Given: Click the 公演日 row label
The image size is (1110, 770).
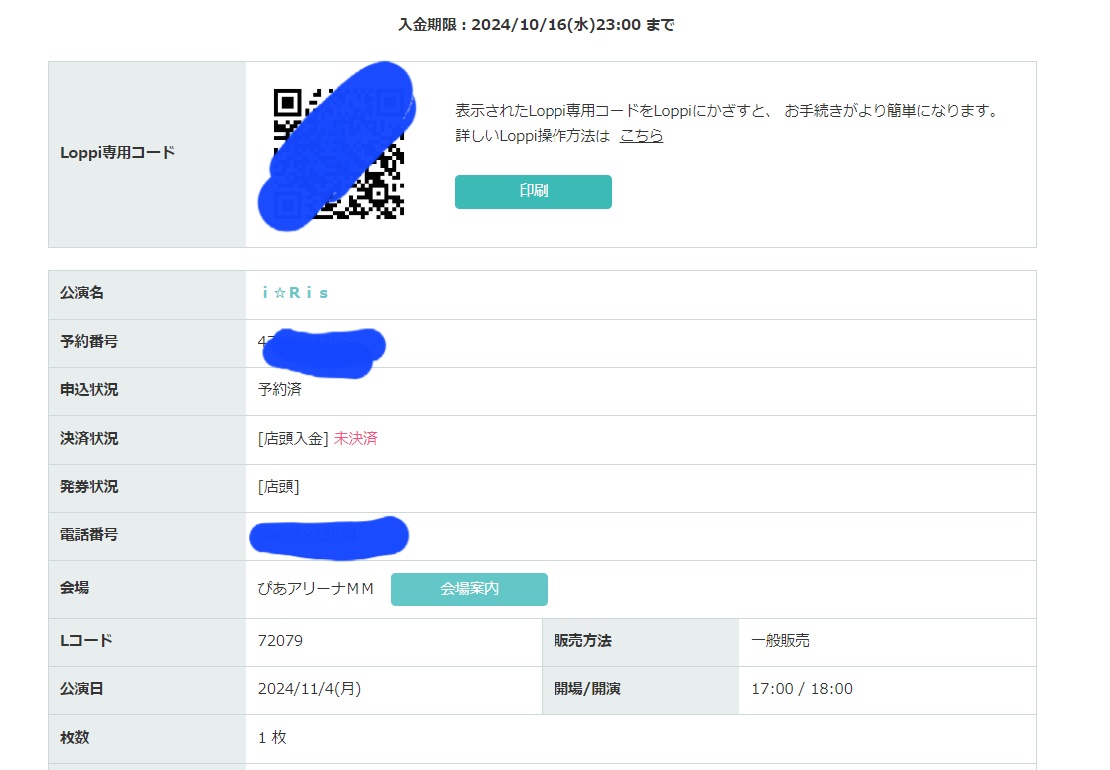Looking at the screenshot, I should (81, 689).
